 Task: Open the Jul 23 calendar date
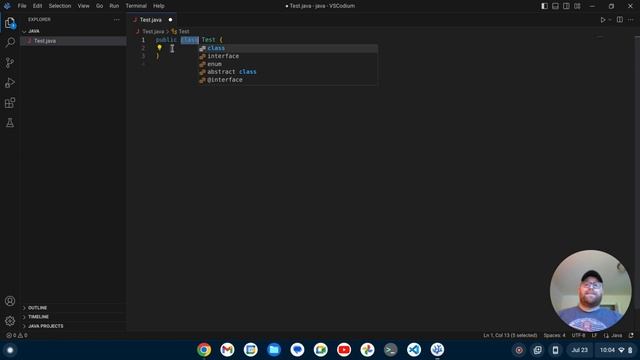pos(580,350)
